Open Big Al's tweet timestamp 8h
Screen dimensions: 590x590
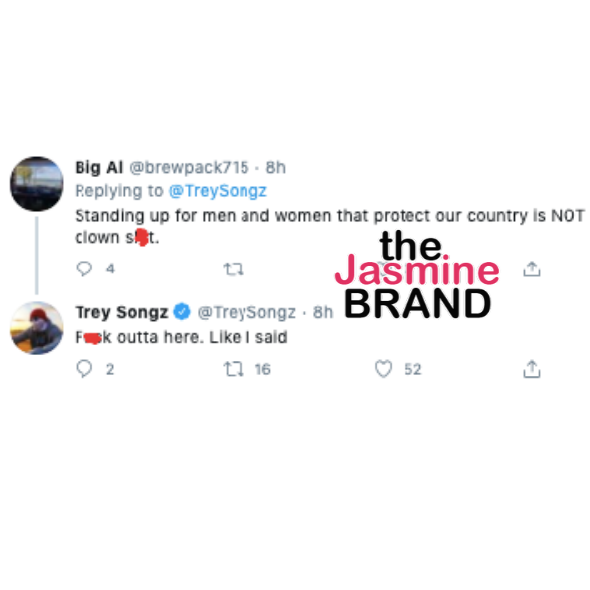276,168
